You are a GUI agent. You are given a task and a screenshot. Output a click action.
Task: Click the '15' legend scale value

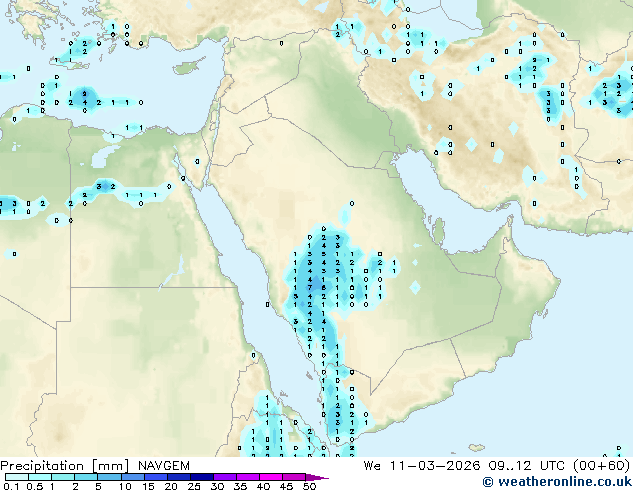[x=148, y=486]
